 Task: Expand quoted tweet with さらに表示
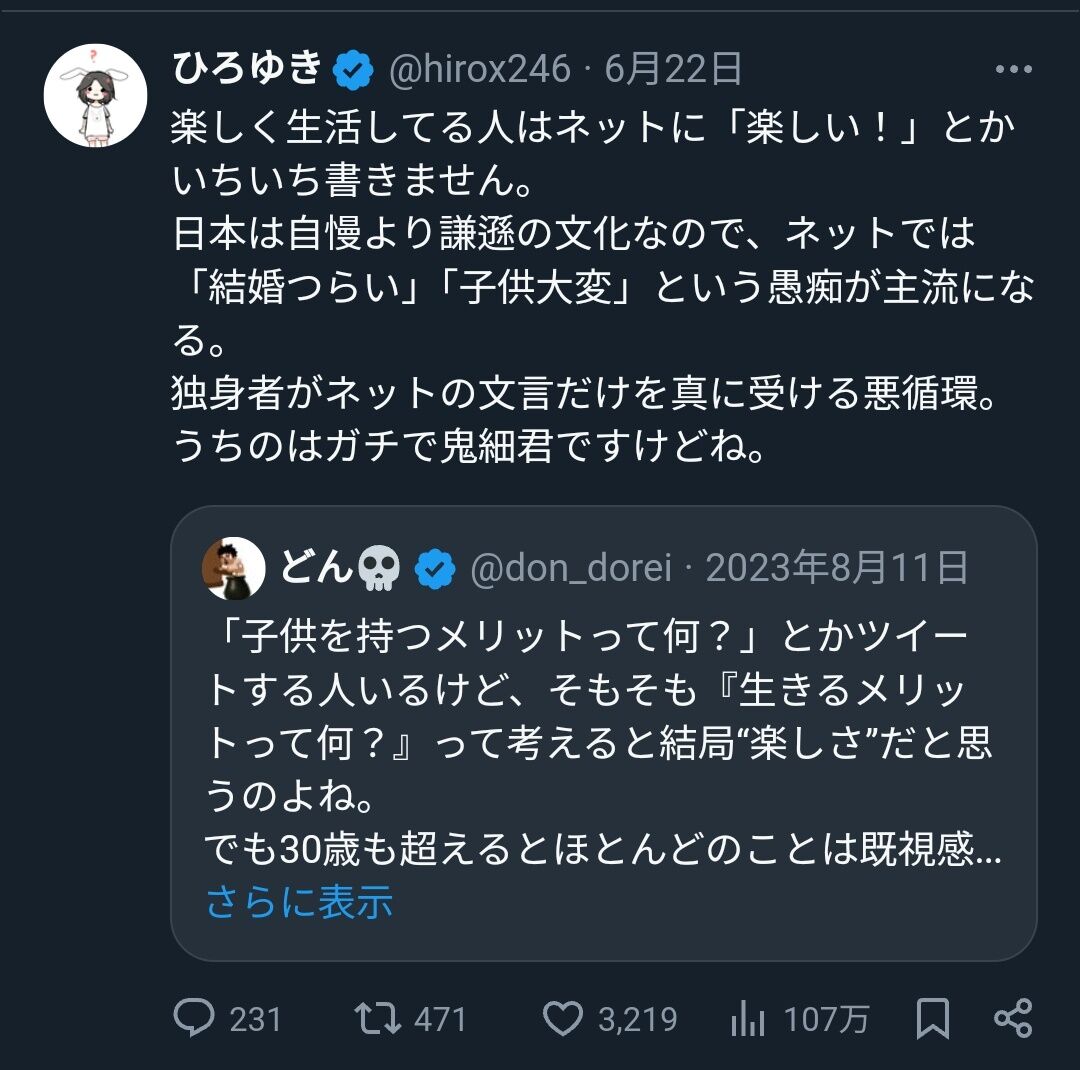coord(300,901)
